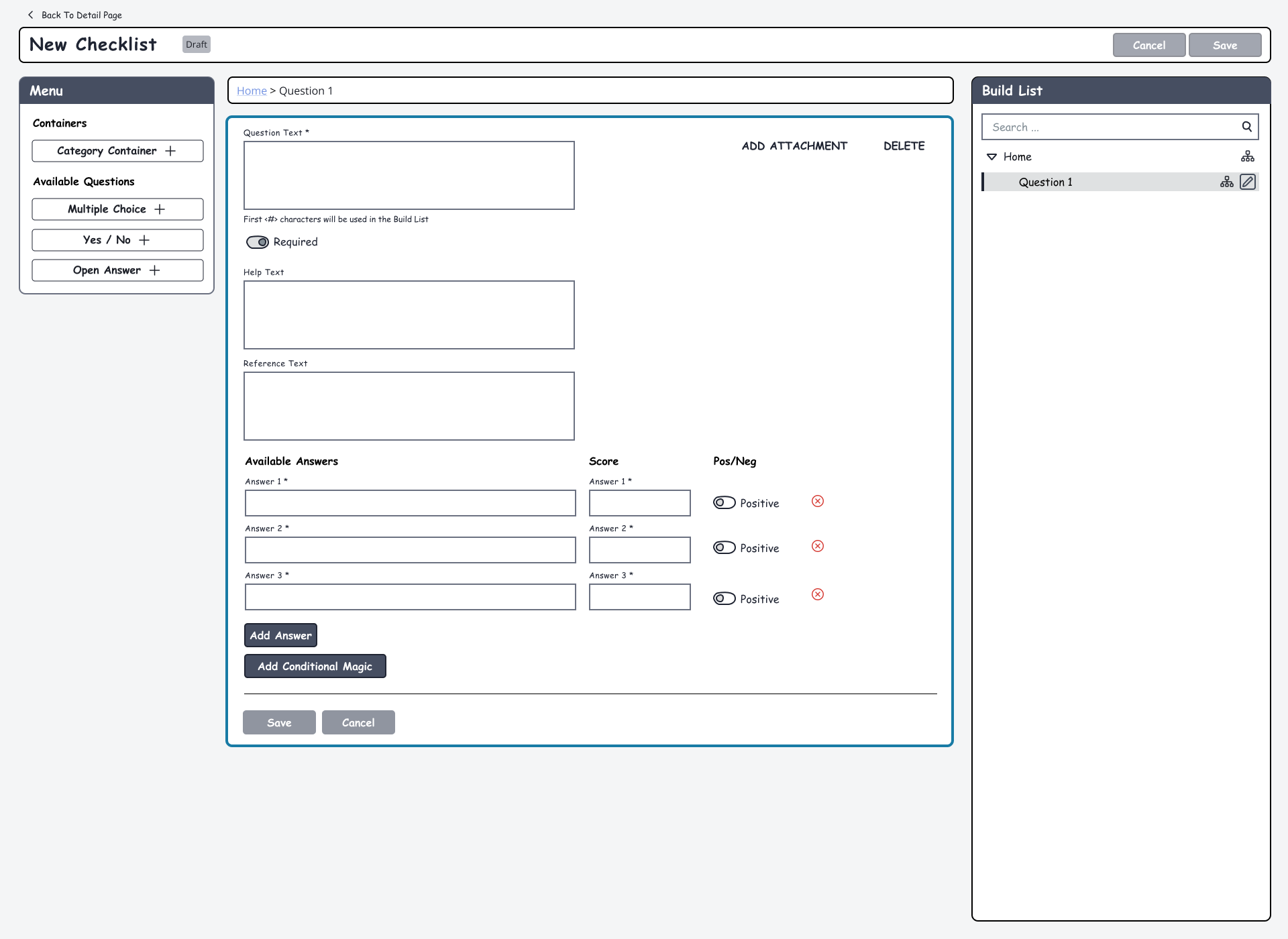This screenshot has width=1288, height=939.
Task: Click DELETE for this question
Action: (904, 146)
